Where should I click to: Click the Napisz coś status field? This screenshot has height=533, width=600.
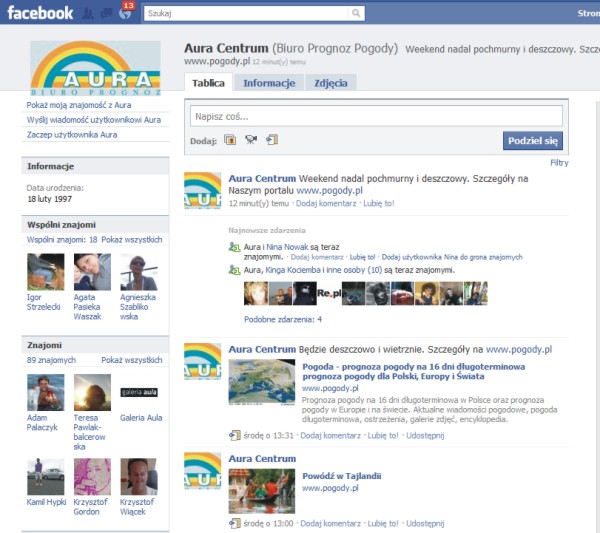(376, 116)
